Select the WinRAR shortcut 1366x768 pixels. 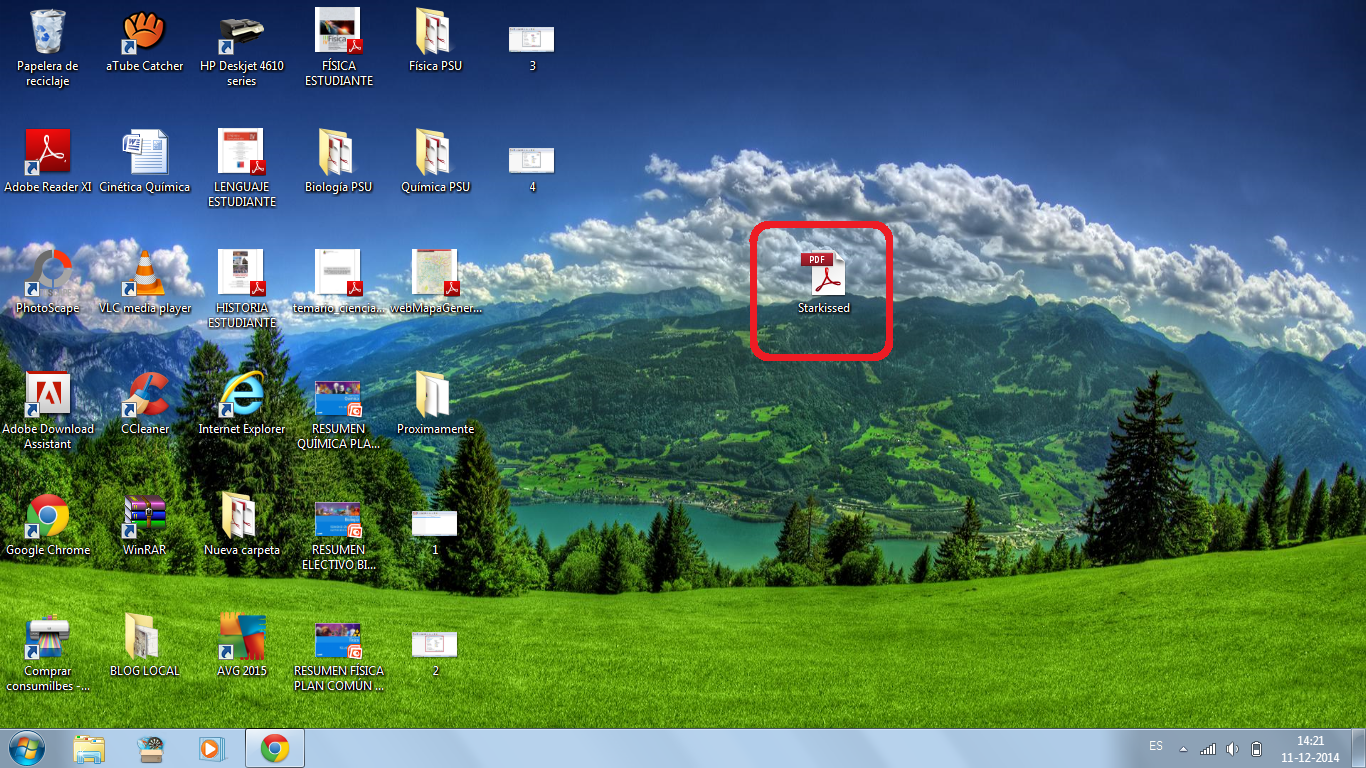[x=144, y=525]
